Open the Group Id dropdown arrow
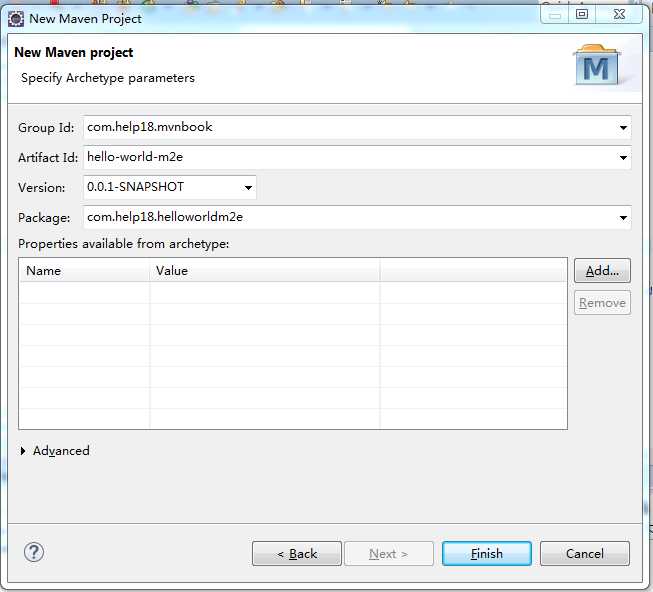The image size is (653, 592). coord(623,127)
